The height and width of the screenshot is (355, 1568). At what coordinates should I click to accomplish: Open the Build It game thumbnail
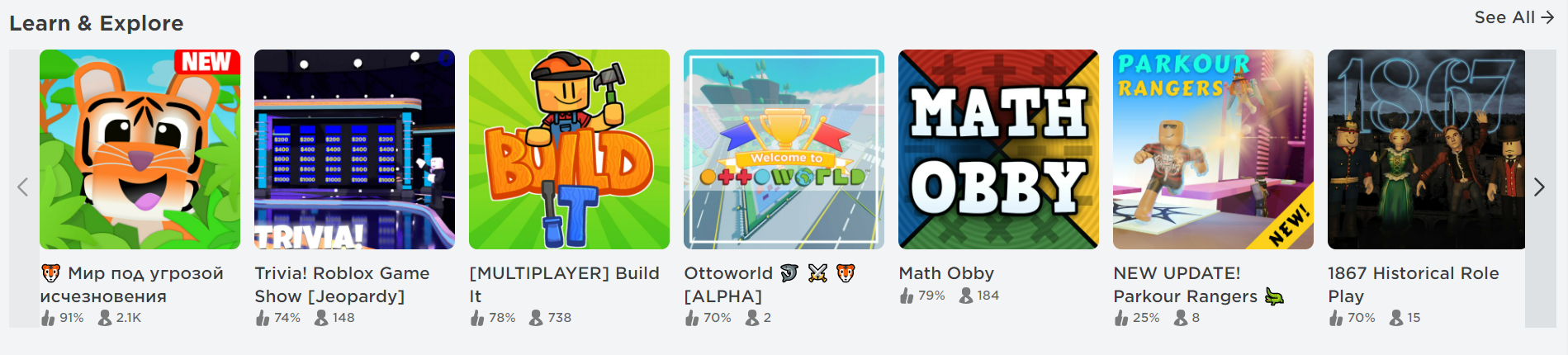tap(569, 149)
